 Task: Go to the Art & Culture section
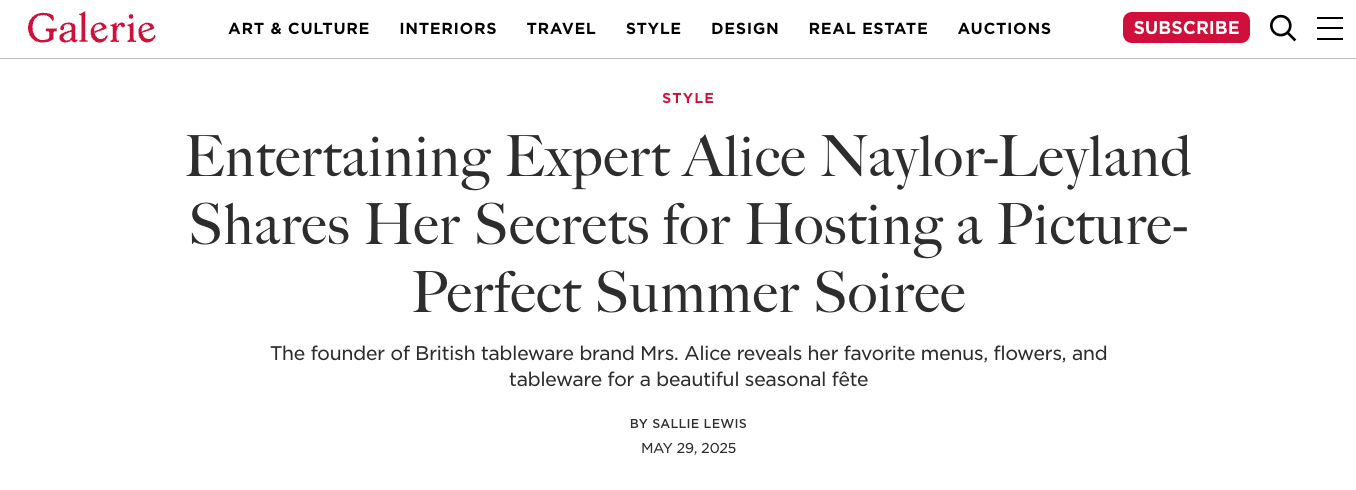299,29
